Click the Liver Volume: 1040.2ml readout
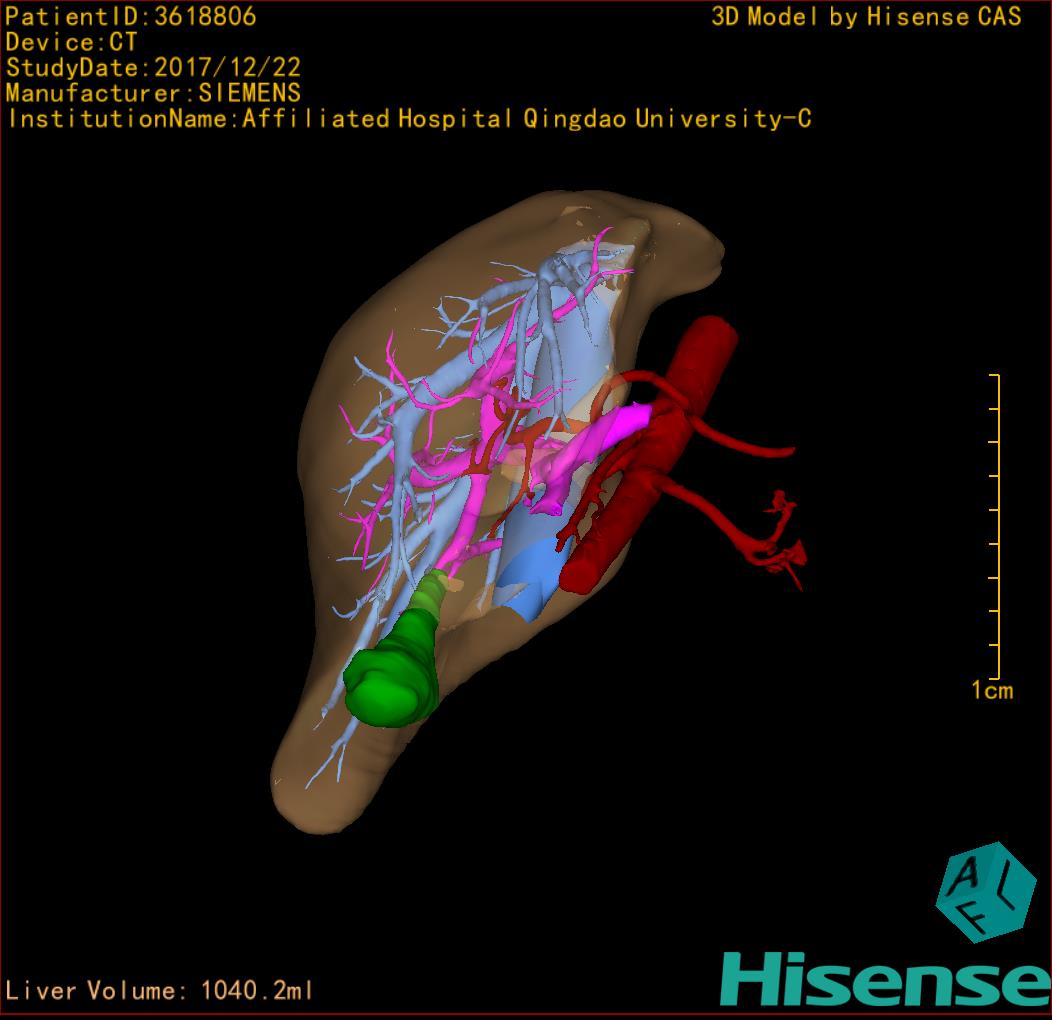This screenshot has height=1020, width=1052. click(x=158, y=990)
